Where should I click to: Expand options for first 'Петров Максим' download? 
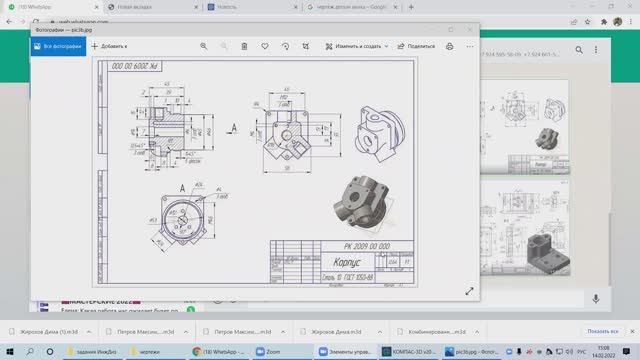[x=186, y=332]
